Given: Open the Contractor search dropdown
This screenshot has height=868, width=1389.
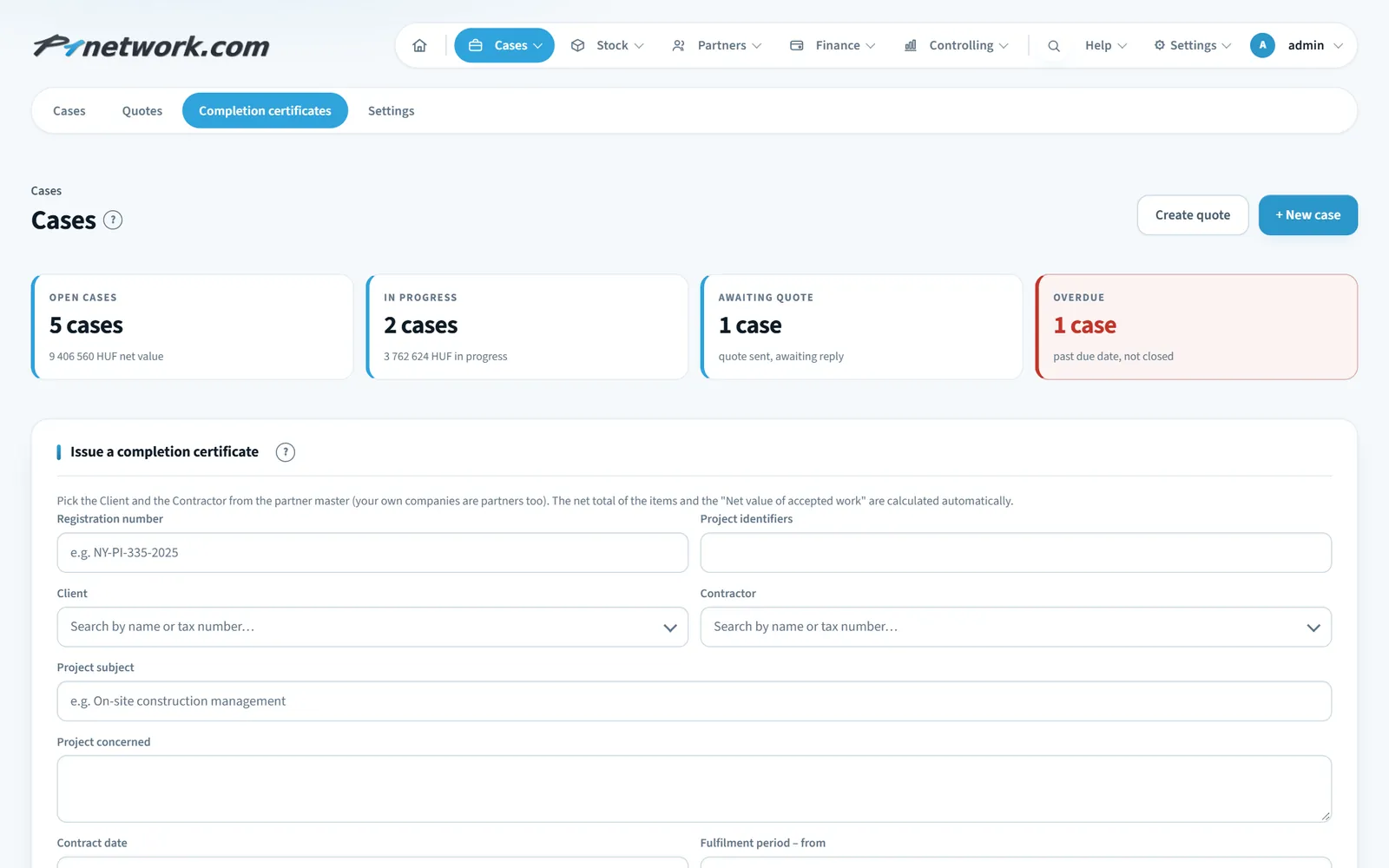Looking at the screenshot, I should point(1016,627).
